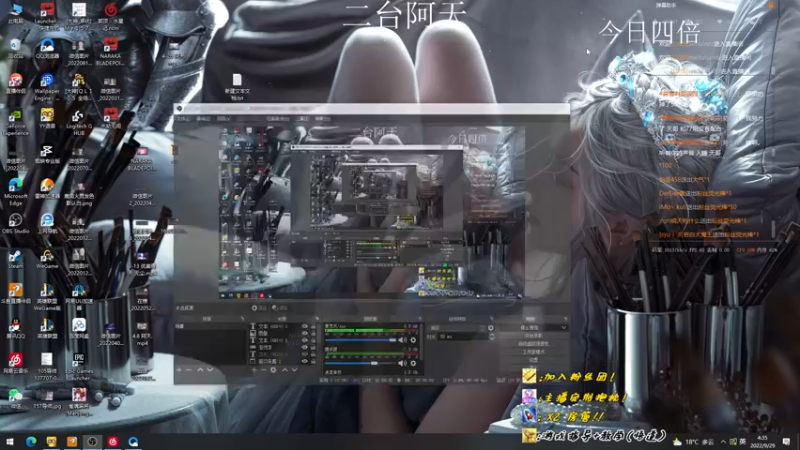The width and height of the screenshot is (800, 450).
Task: Toggle visibility eye of 显示器 source
Action: pos(305,347)
